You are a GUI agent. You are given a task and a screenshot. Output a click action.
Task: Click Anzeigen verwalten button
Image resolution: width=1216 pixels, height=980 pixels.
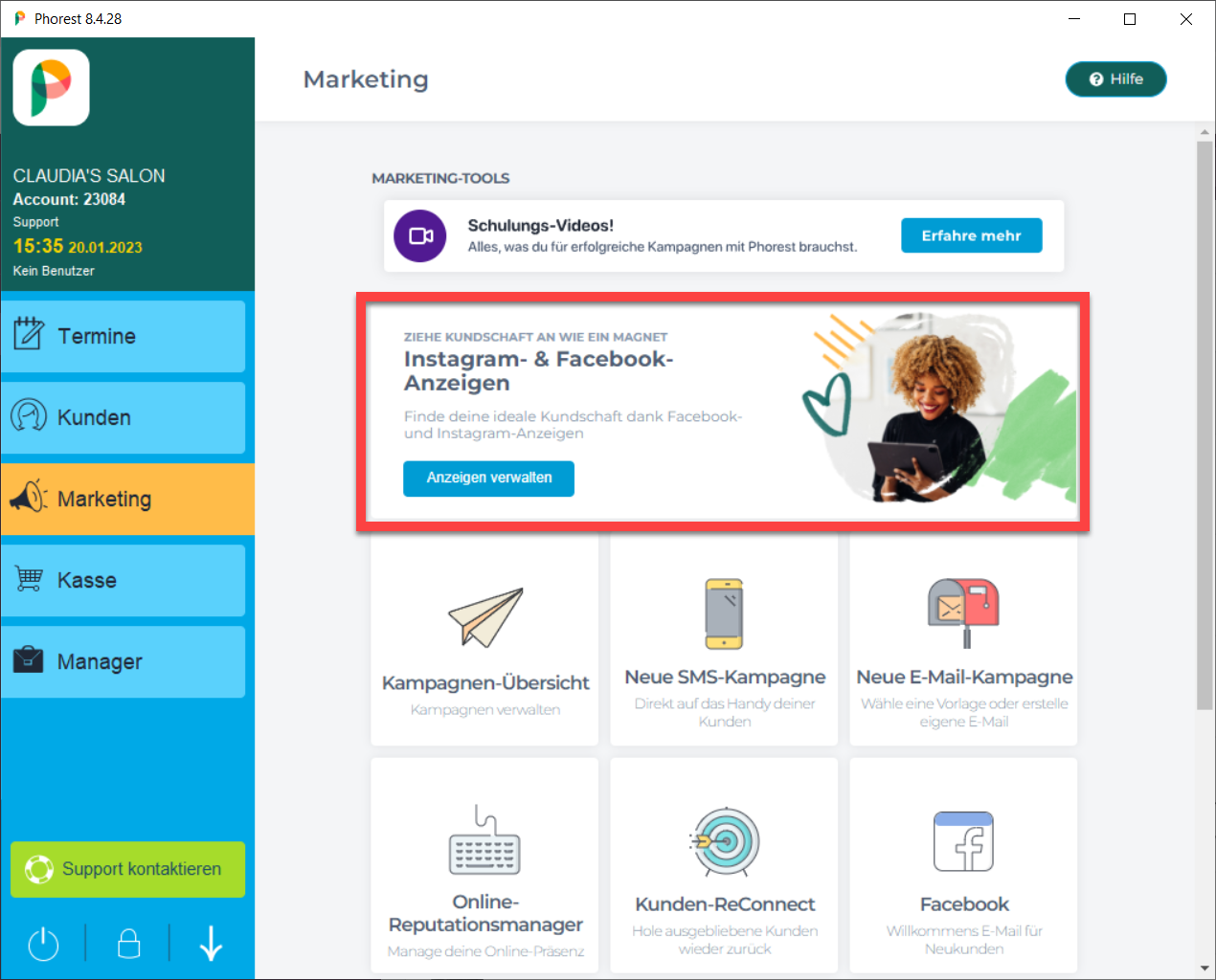(488, 479)
